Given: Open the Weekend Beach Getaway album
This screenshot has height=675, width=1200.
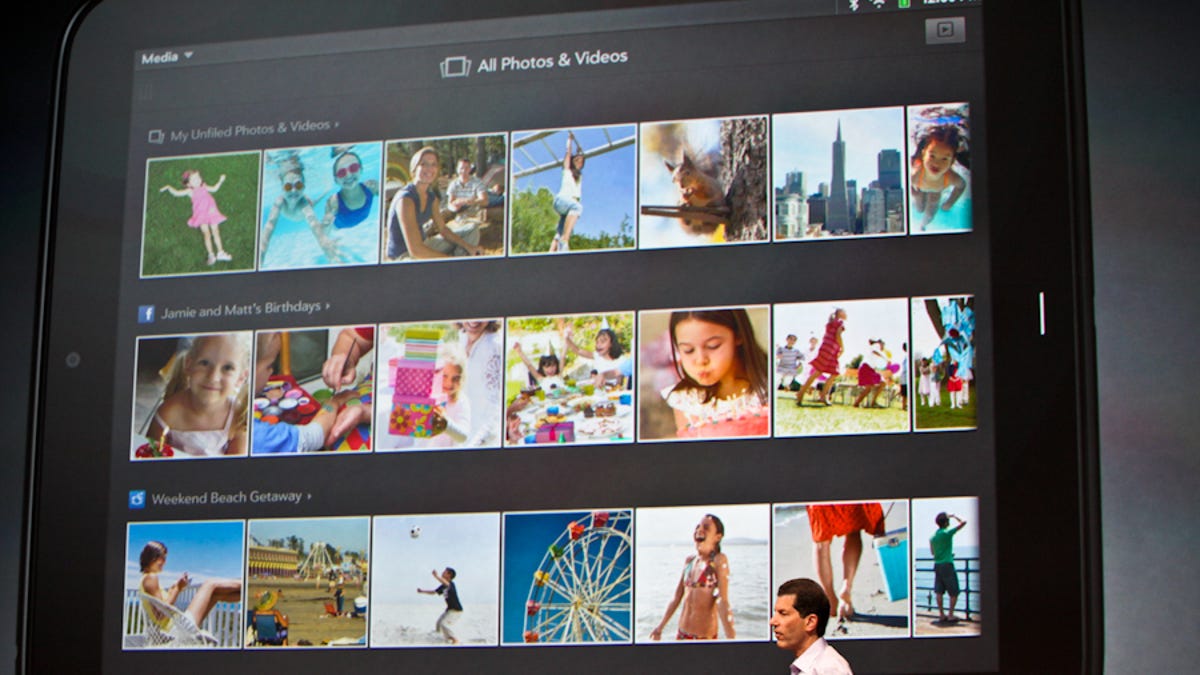Looking at the screenshot, I should (x=230, y=497).
